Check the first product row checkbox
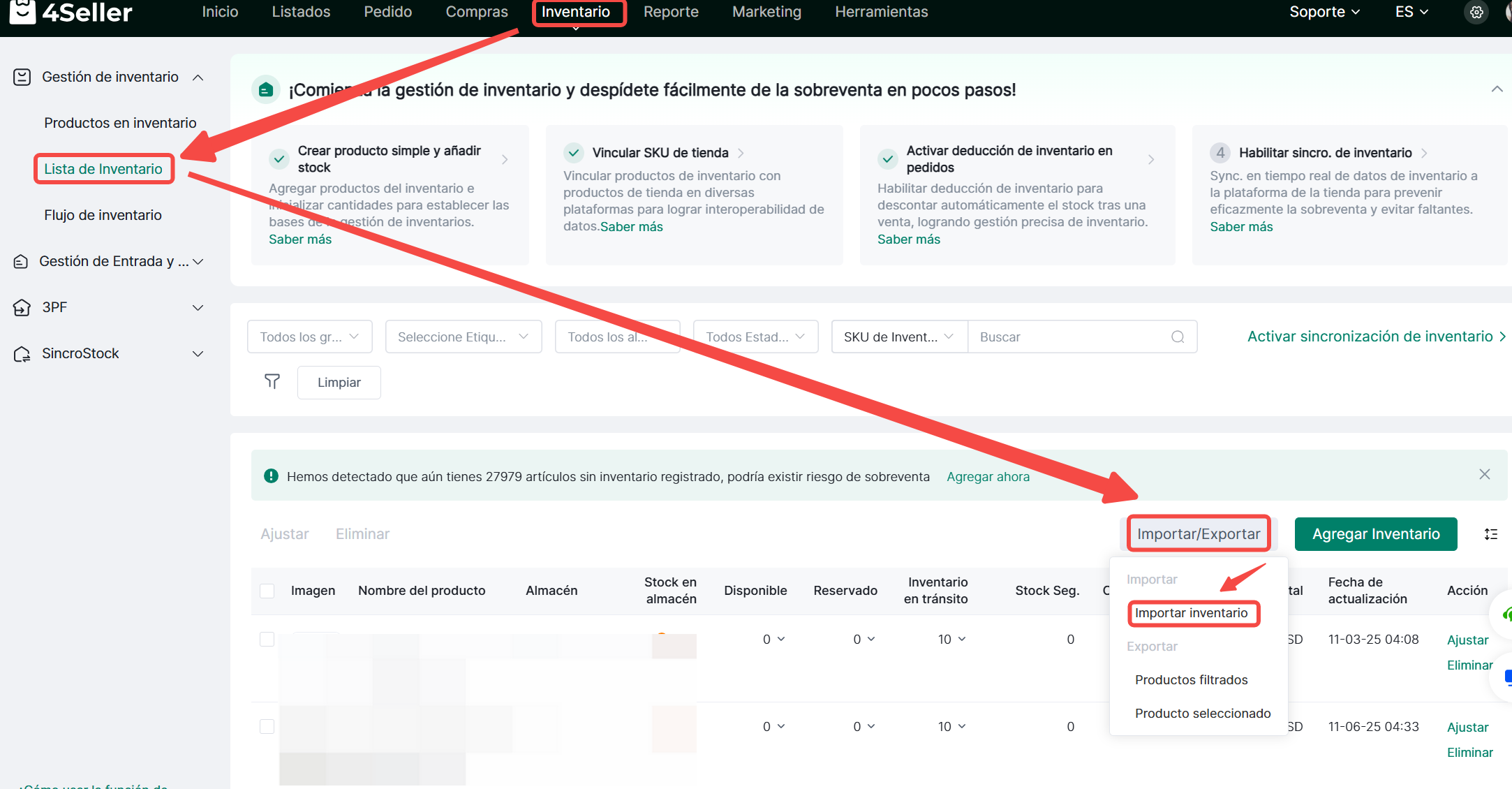 [267, 640]
